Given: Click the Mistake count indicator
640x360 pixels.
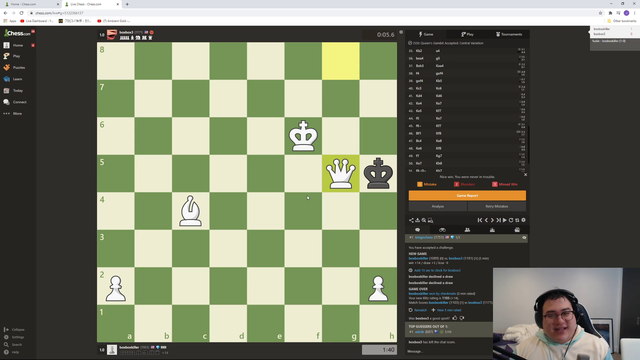Looking at the screenshot, I should pos(427,184).
